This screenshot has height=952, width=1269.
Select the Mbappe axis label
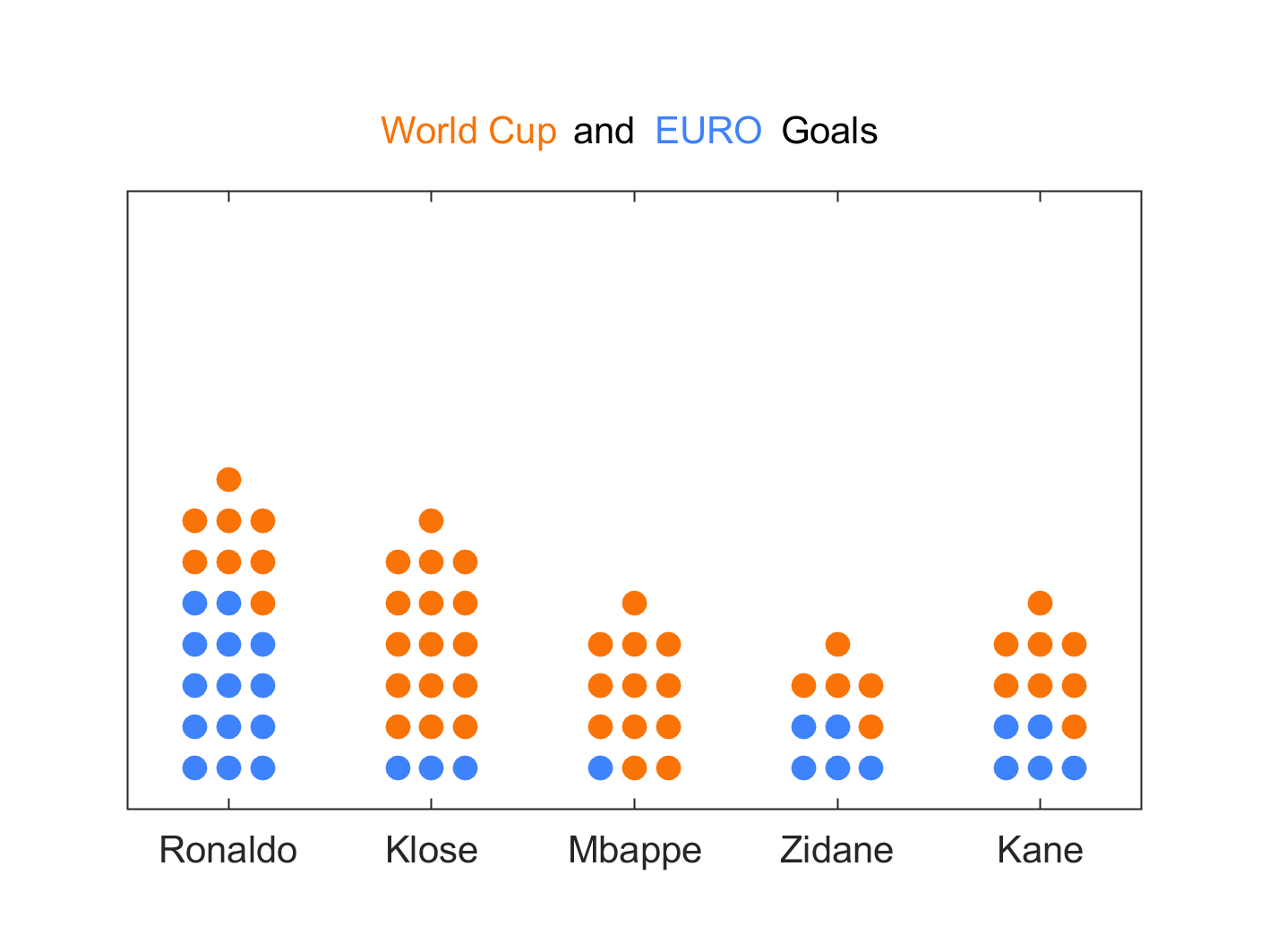coord(634,851)
